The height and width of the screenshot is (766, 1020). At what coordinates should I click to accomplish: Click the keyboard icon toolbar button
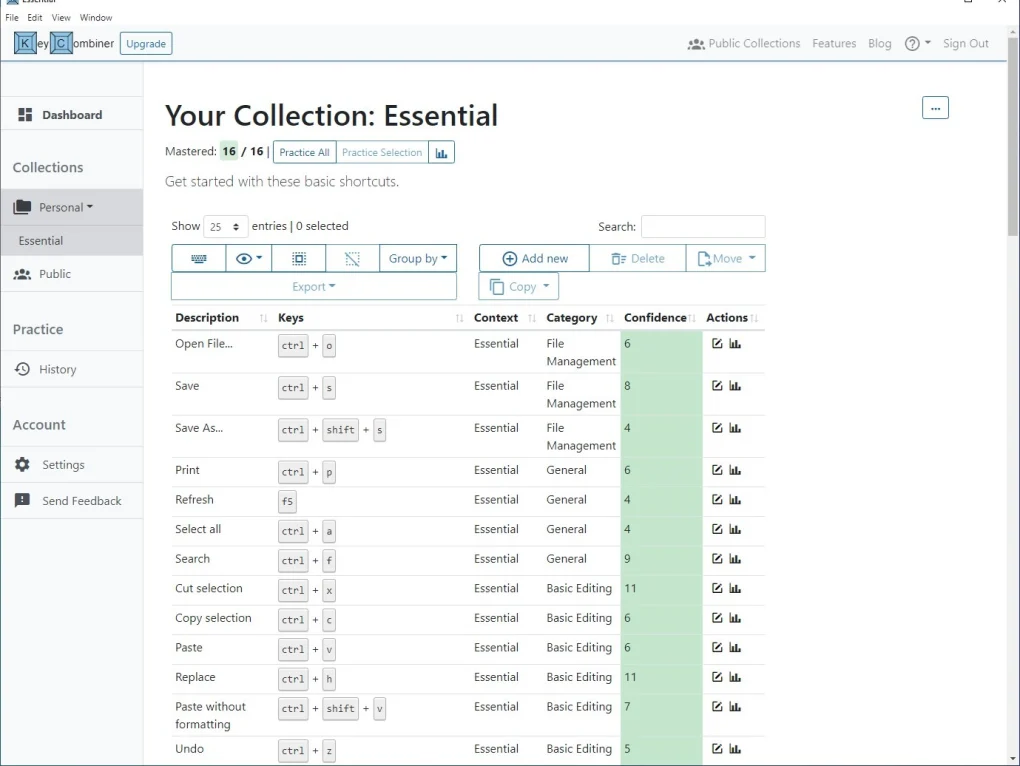[x=198, y=258]
